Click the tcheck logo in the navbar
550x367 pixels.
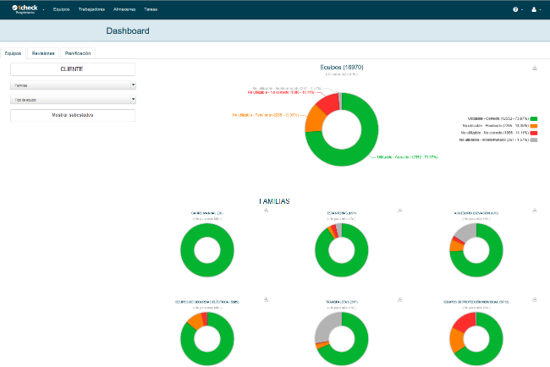25,9
